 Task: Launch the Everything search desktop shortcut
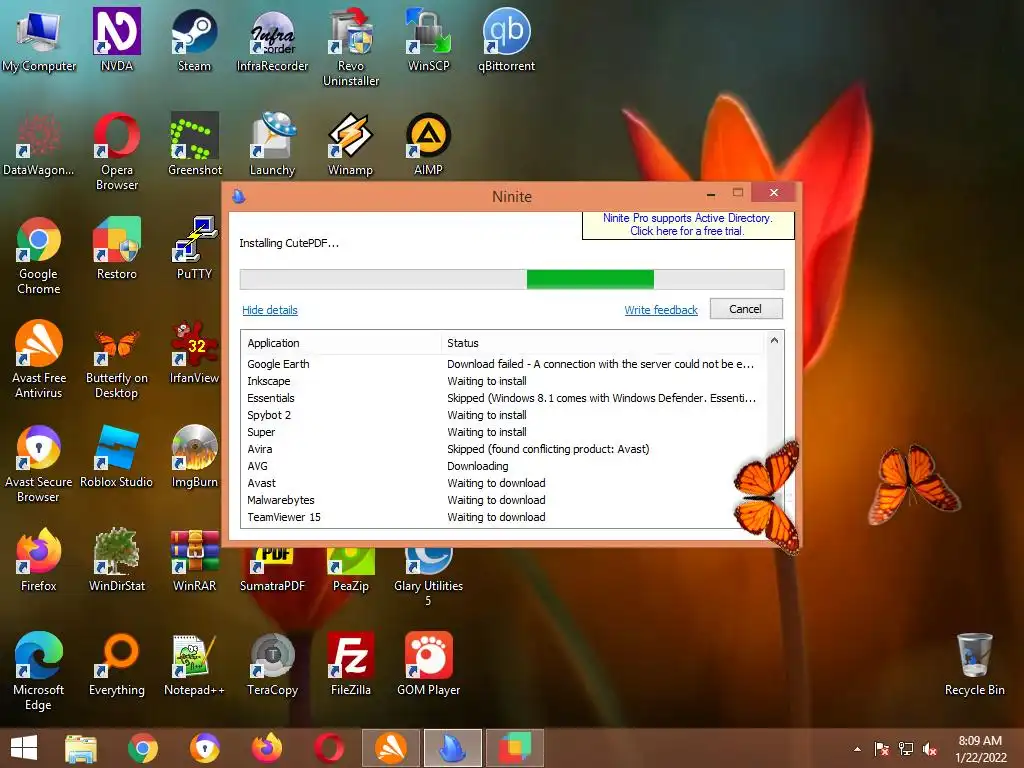click(x=116, y=665)
